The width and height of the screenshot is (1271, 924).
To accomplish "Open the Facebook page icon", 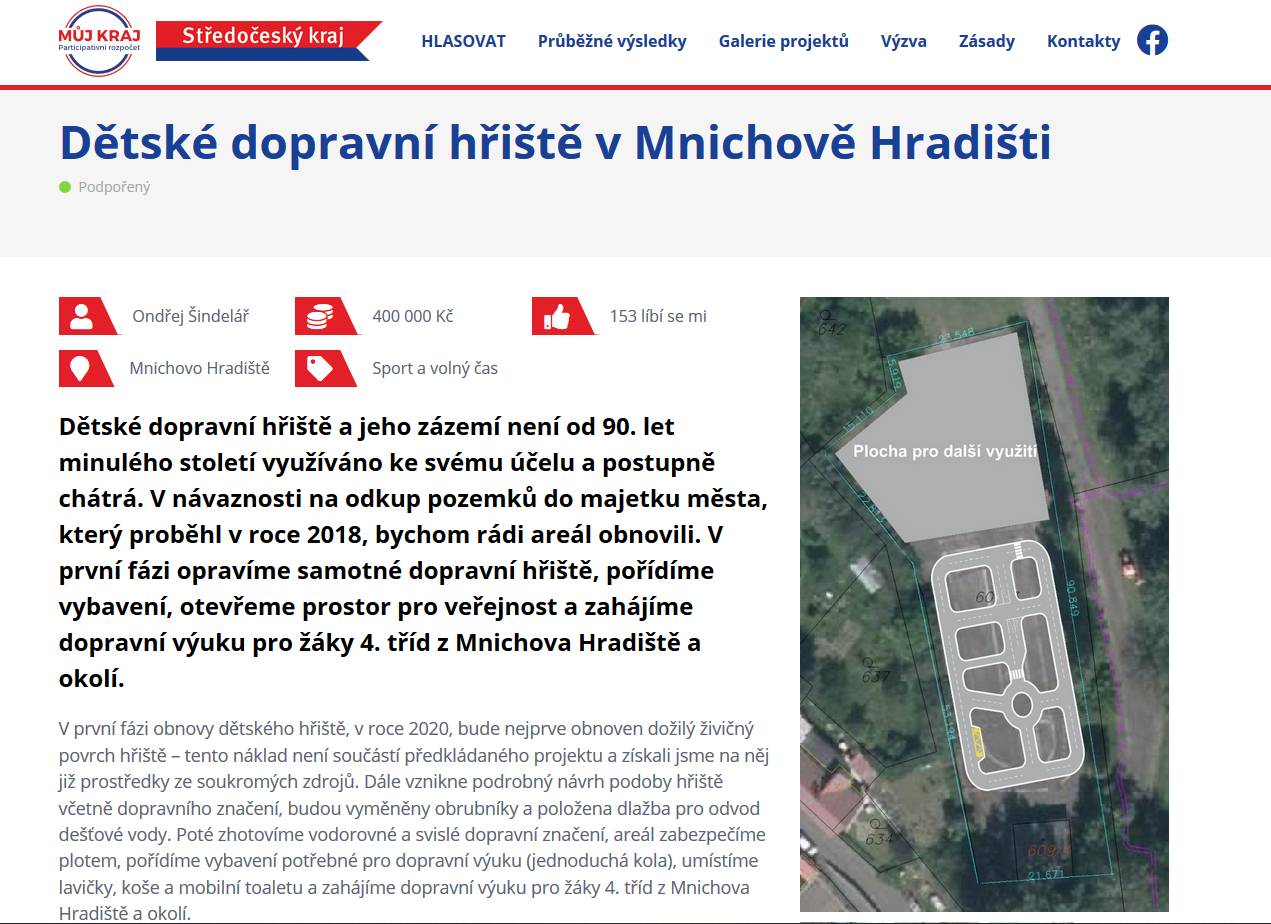I will click(1152, 40).
